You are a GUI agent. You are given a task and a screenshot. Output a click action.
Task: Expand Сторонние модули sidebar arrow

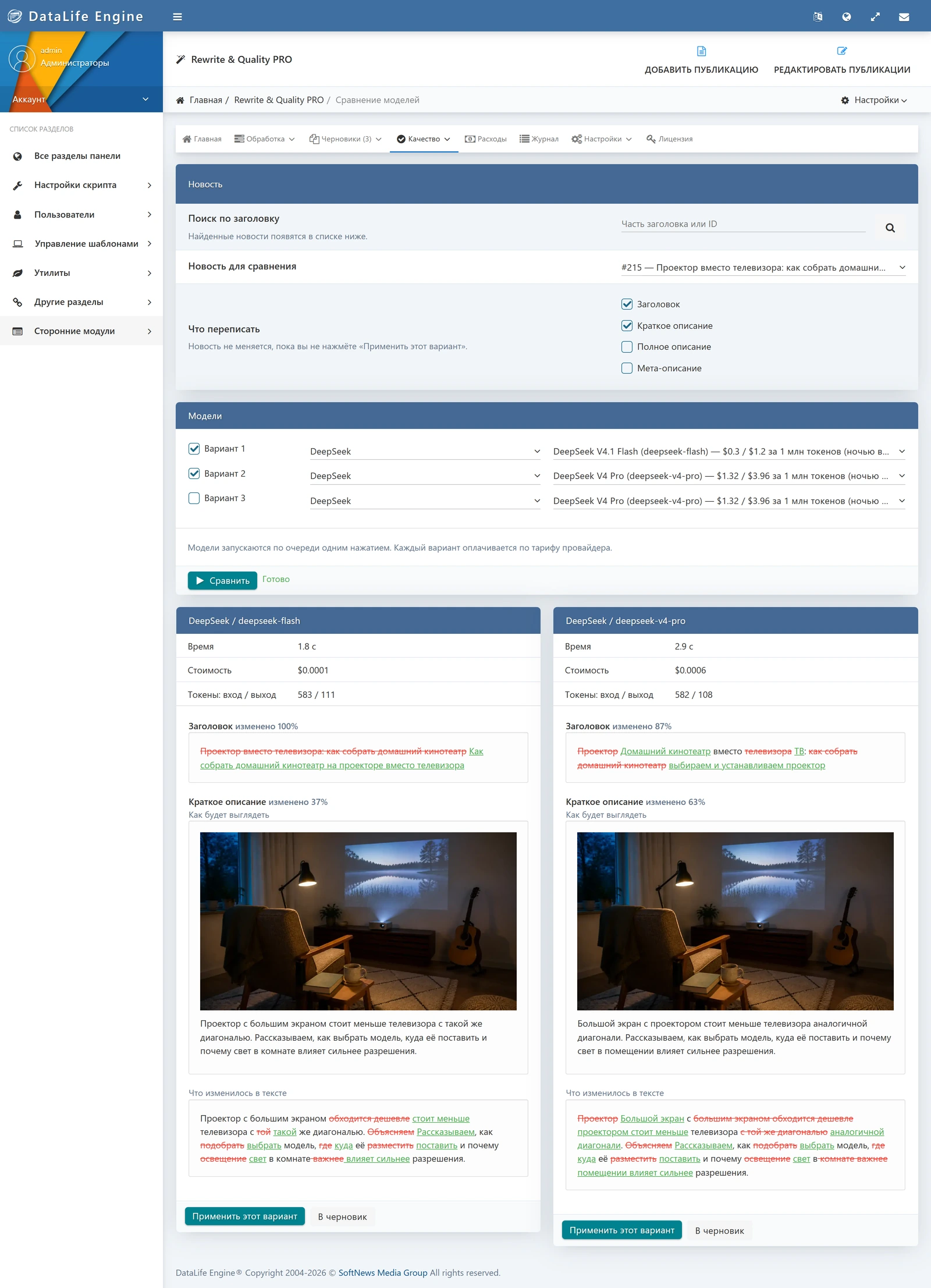pos(150,331)
